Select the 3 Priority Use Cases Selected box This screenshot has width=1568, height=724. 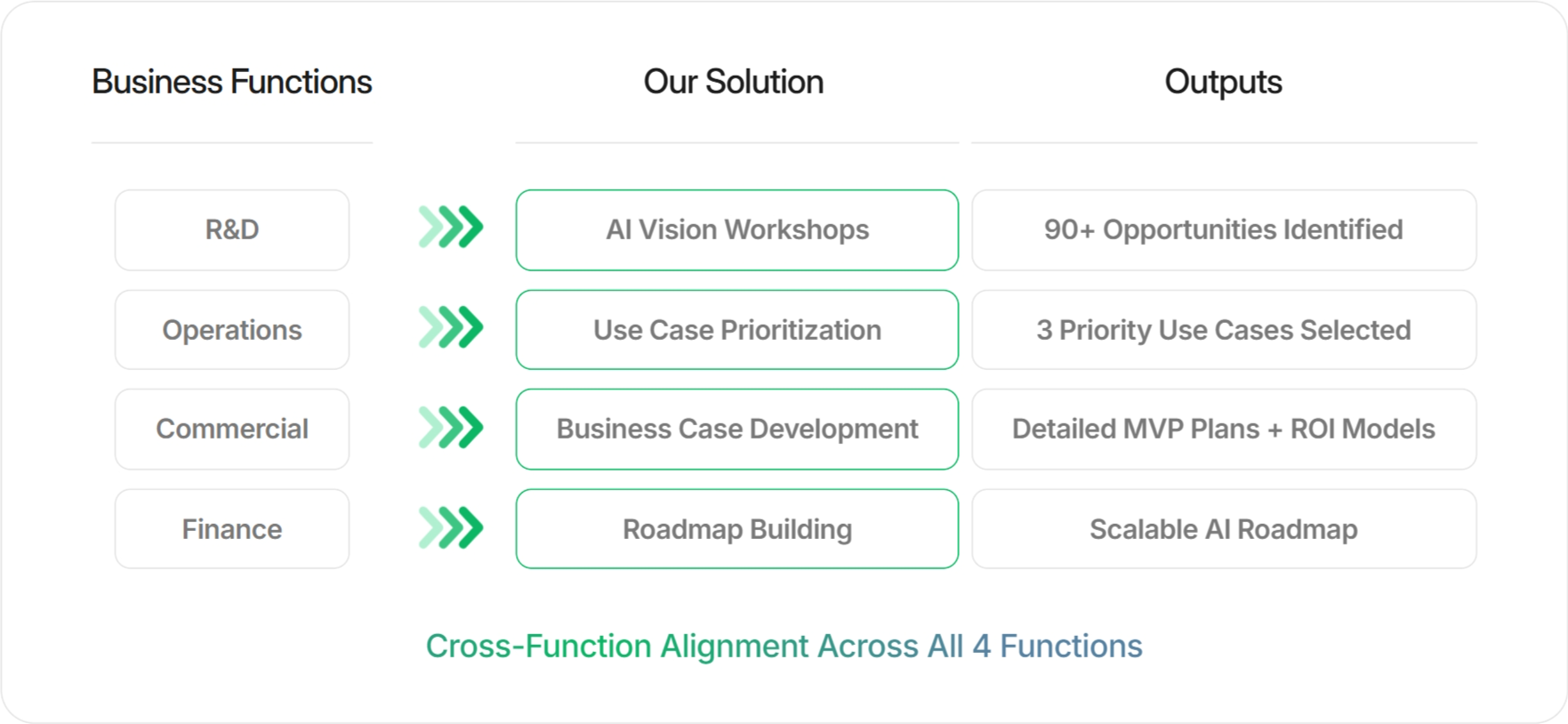1223,330
